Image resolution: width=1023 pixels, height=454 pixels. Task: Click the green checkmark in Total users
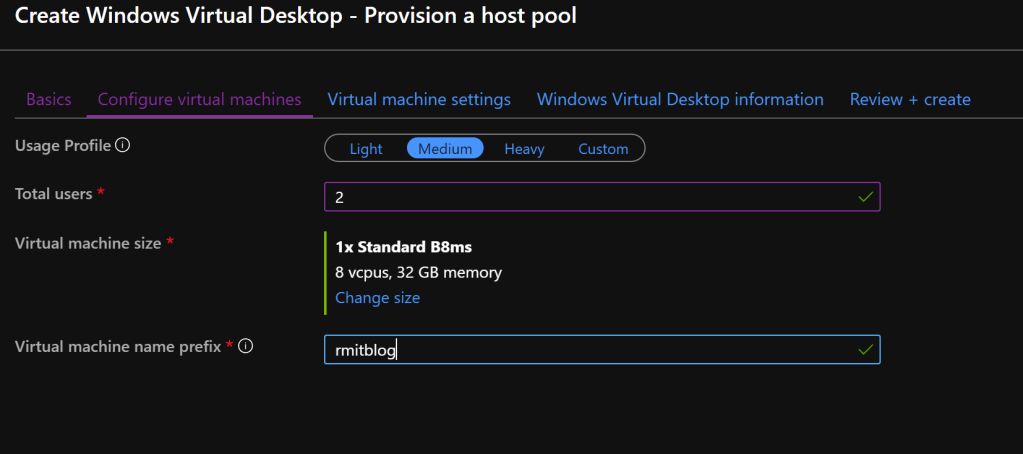point(866,197)
